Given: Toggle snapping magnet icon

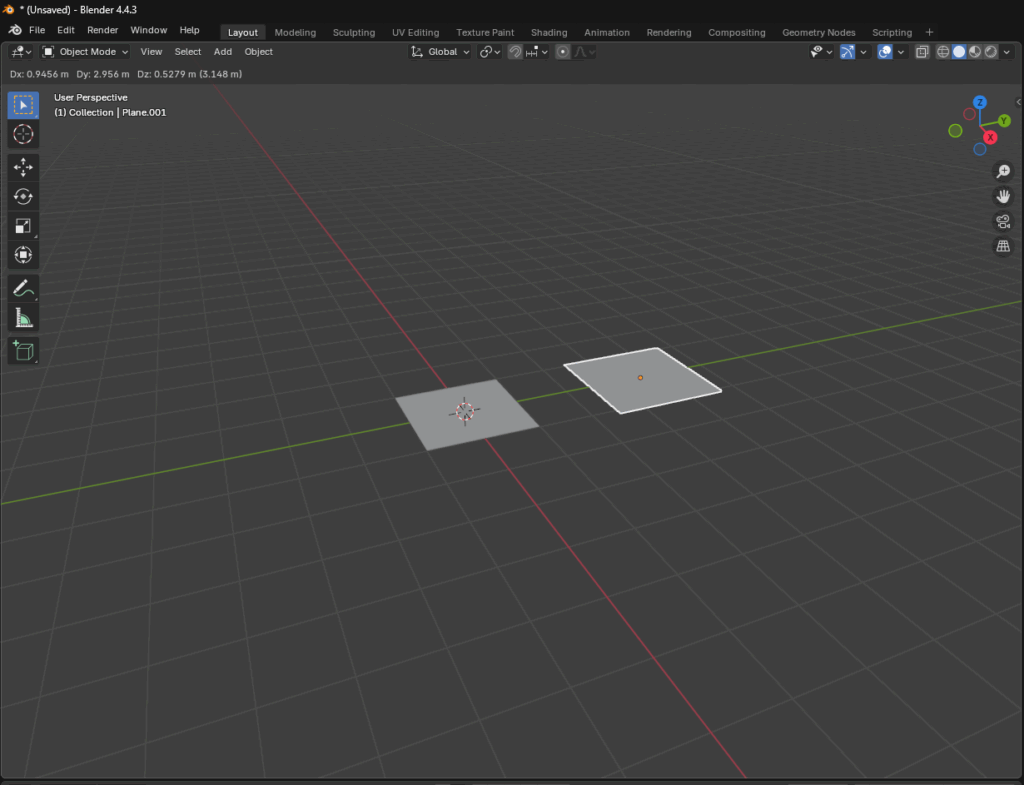Looking at the screenshot, I should (x=515, y=52).
